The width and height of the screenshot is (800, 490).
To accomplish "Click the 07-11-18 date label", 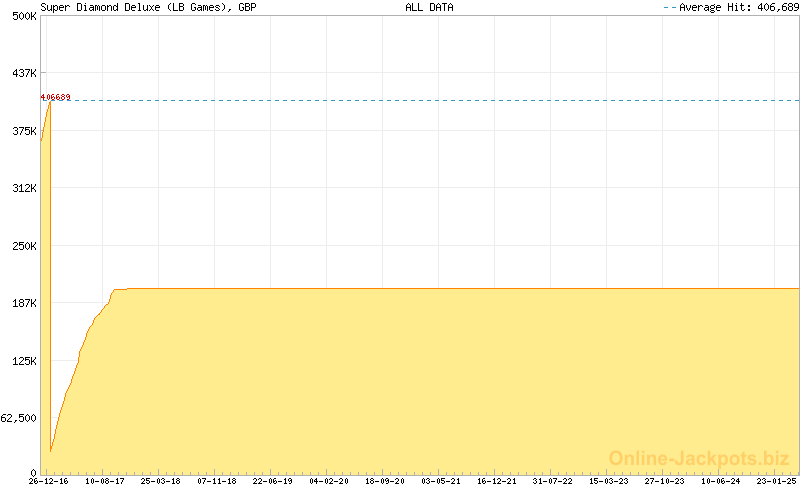I will coord(217,481).
